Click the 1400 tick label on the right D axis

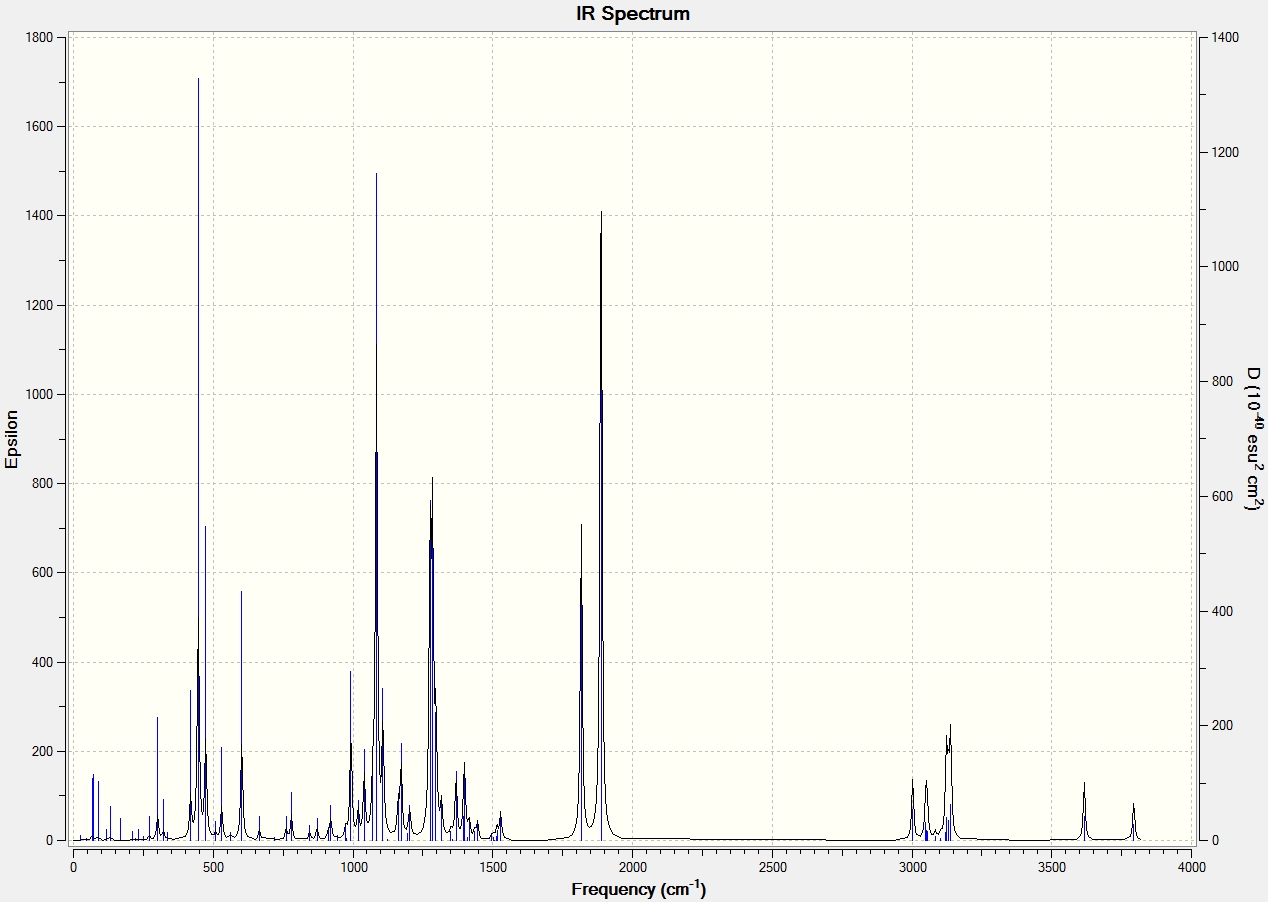1225,38
